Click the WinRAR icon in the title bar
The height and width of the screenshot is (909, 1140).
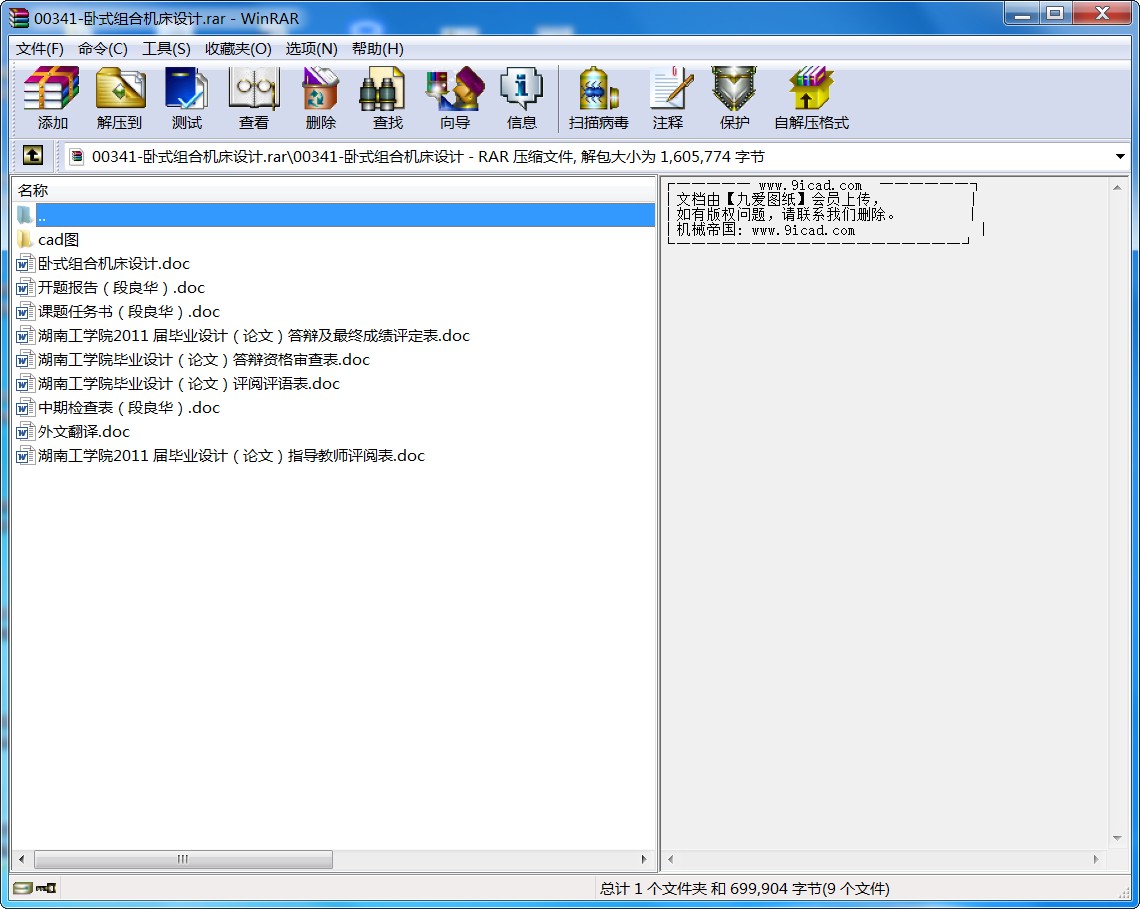pyautogui.click(x=19, y=18)
